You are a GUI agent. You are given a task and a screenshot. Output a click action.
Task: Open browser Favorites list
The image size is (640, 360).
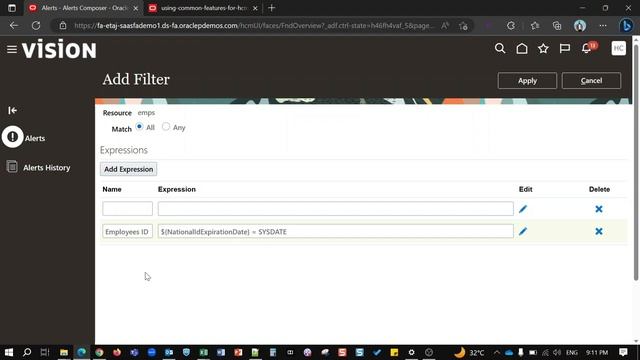coord(535,26)
